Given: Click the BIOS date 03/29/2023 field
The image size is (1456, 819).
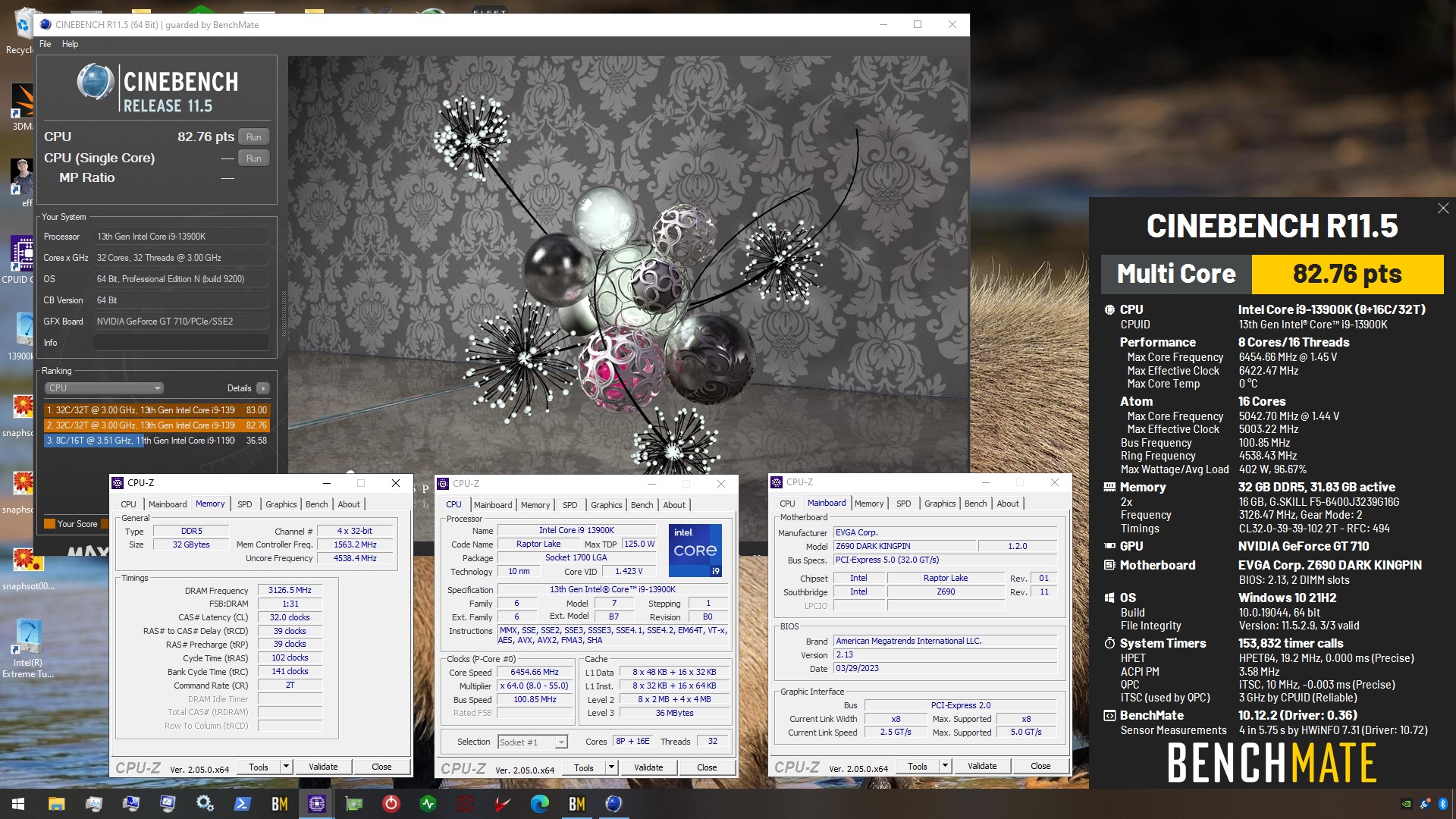Looking at the screenshot, I should pyautogui.click(x=945, y=669).
